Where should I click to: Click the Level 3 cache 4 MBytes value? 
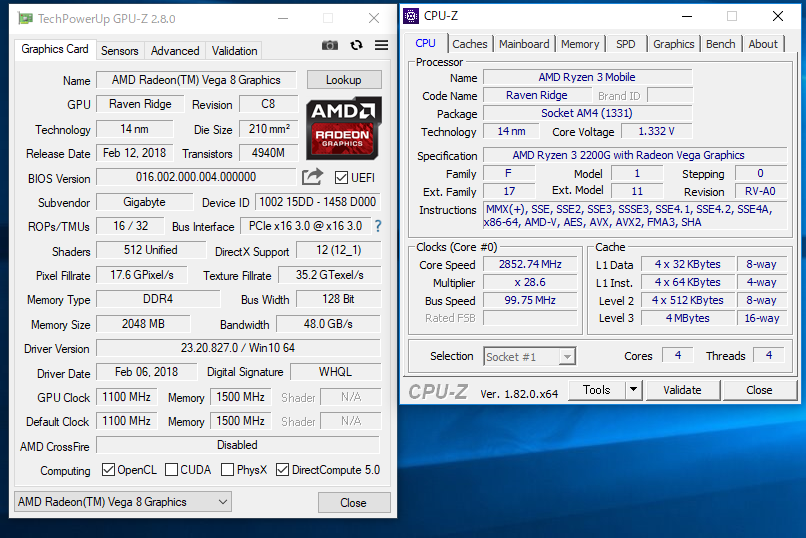point(688,318)
